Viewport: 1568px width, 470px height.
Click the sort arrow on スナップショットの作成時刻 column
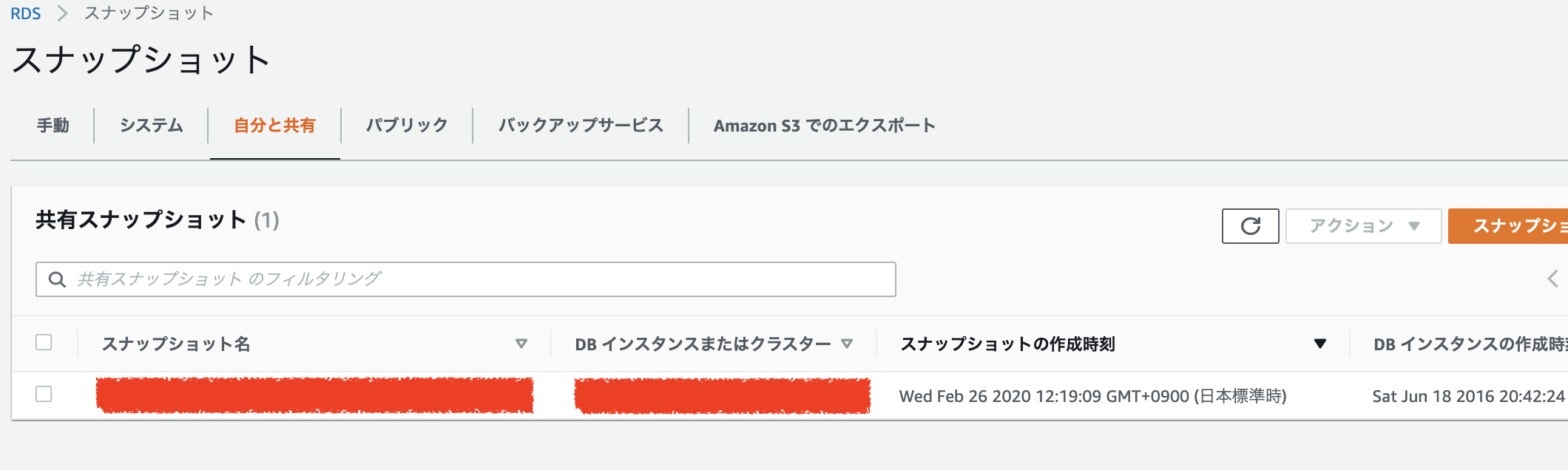(1319, 343)
